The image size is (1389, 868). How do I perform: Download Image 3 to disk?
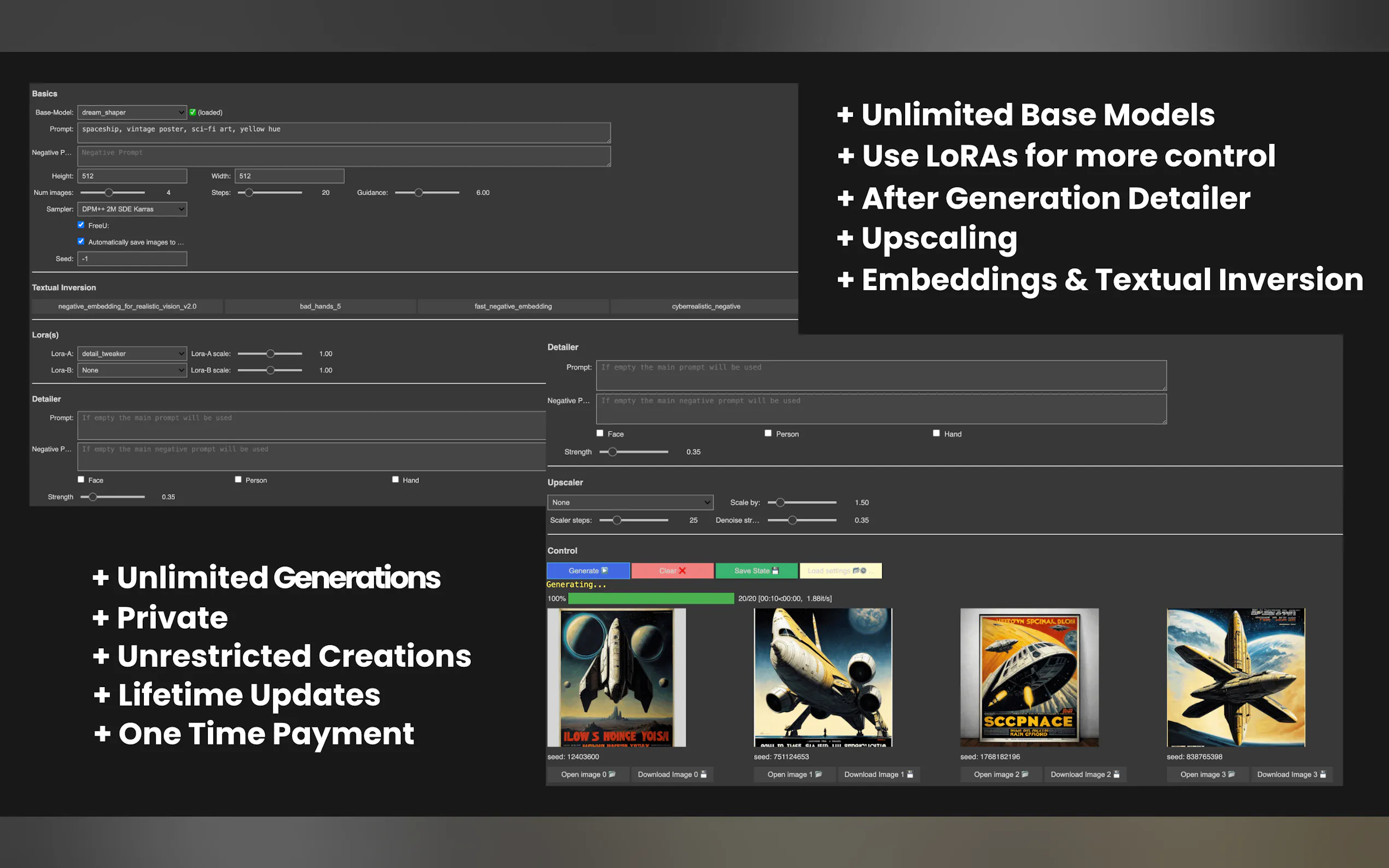[x=1291, y=775]
